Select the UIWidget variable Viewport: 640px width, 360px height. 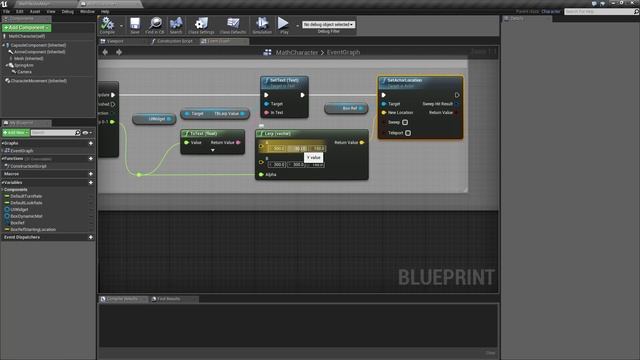tap(20, 209)
